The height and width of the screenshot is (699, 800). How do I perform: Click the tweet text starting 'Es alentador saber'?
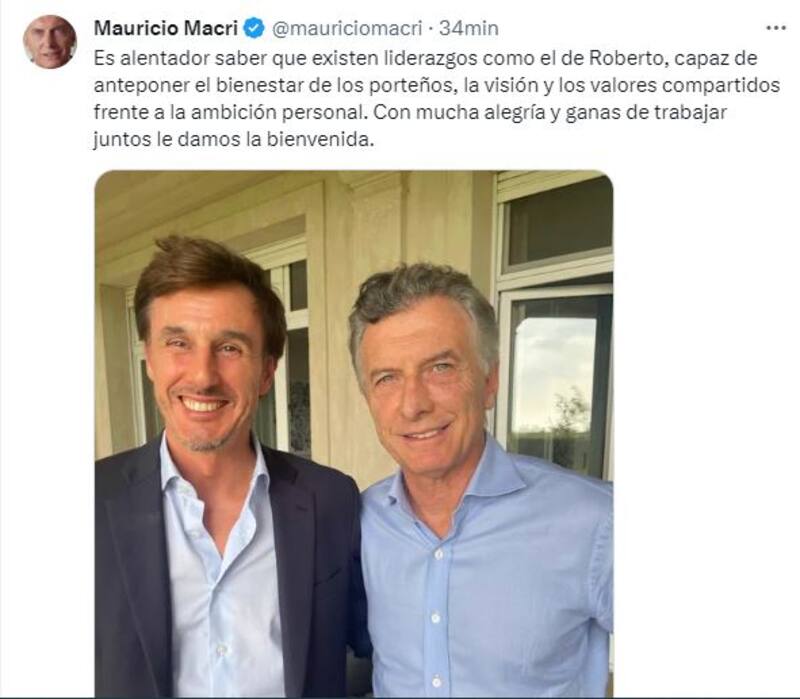click(x=436, y=98)
